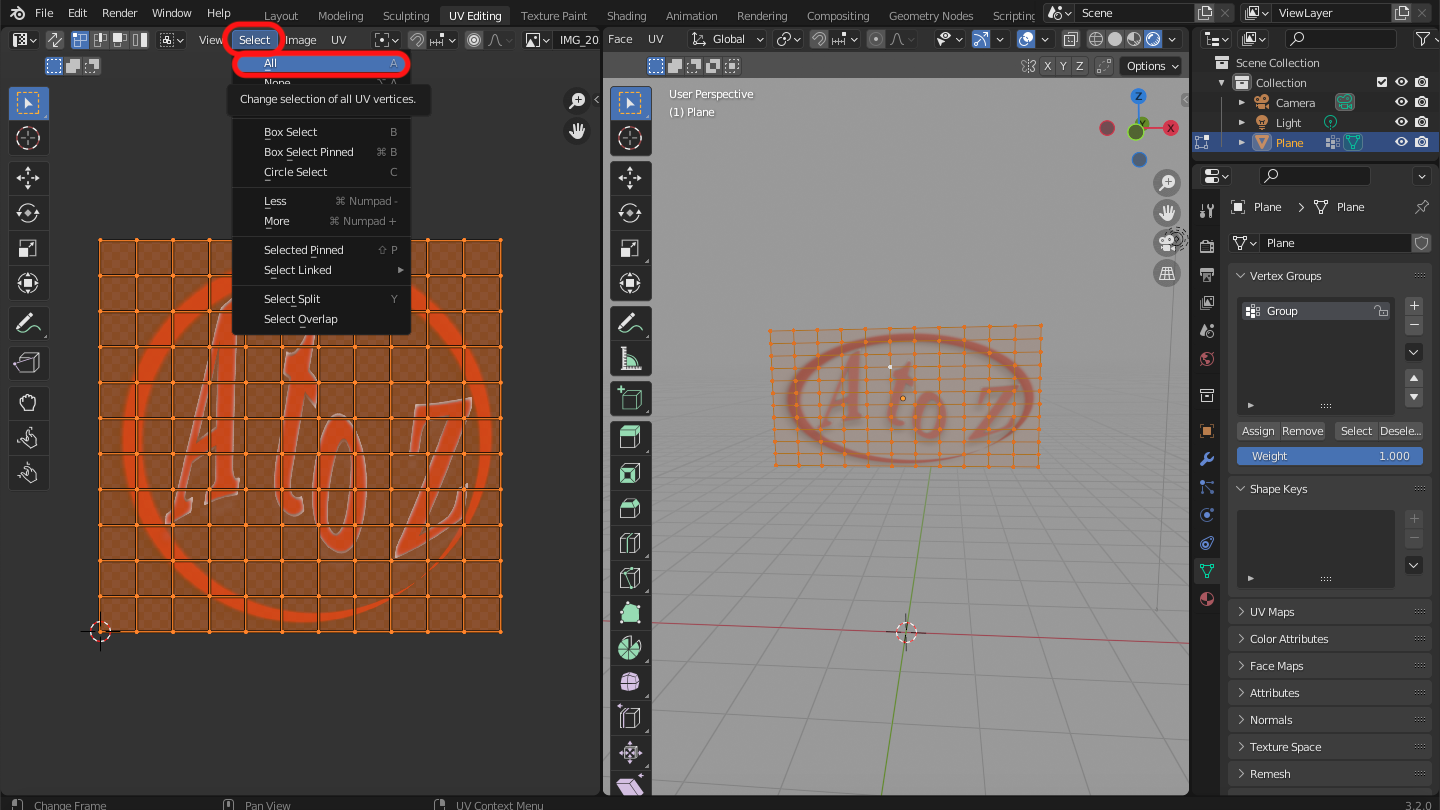
Task: Expand the UV Maps panel
Action: (1241, 612)
